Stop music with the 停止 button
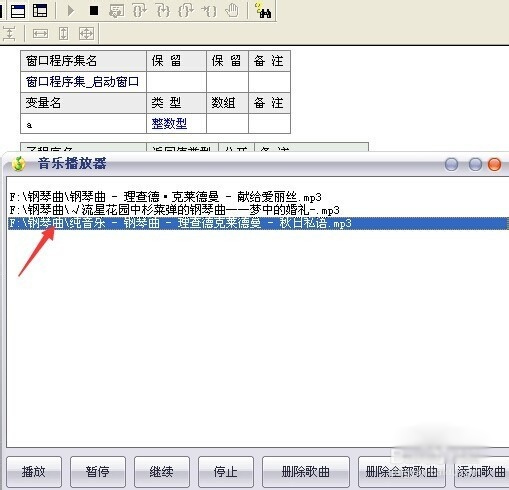 226,472
